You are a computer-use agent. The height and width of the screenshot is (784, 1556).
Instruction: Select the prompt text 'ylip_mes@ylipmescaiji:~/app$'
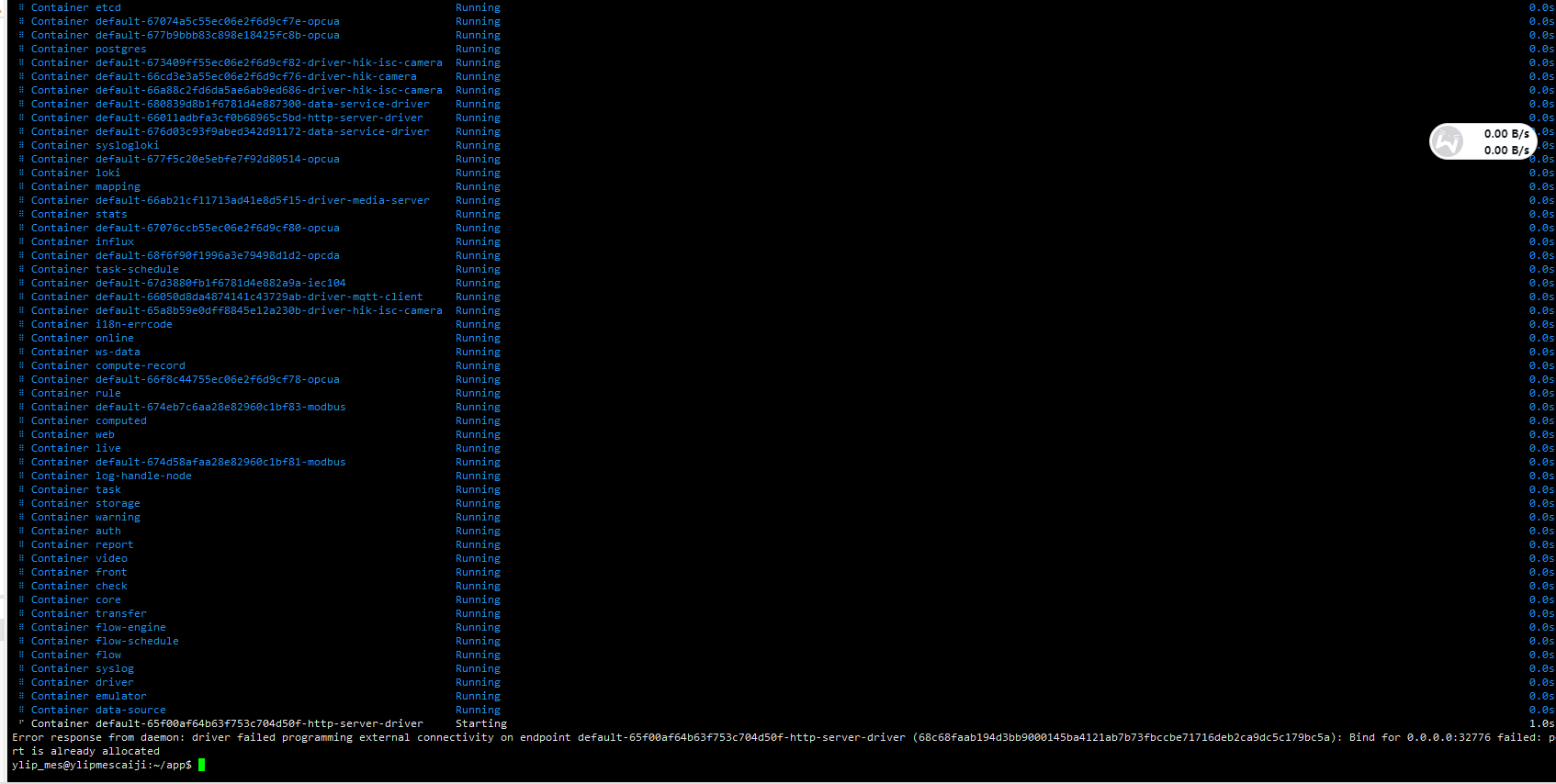point(102,765)
